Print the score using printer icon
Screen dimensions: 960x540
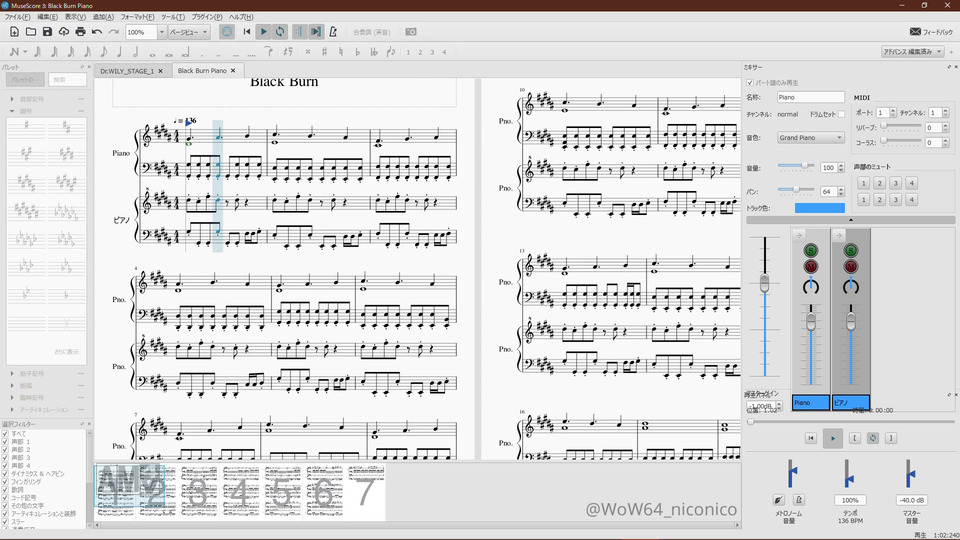tap(80, 32)
